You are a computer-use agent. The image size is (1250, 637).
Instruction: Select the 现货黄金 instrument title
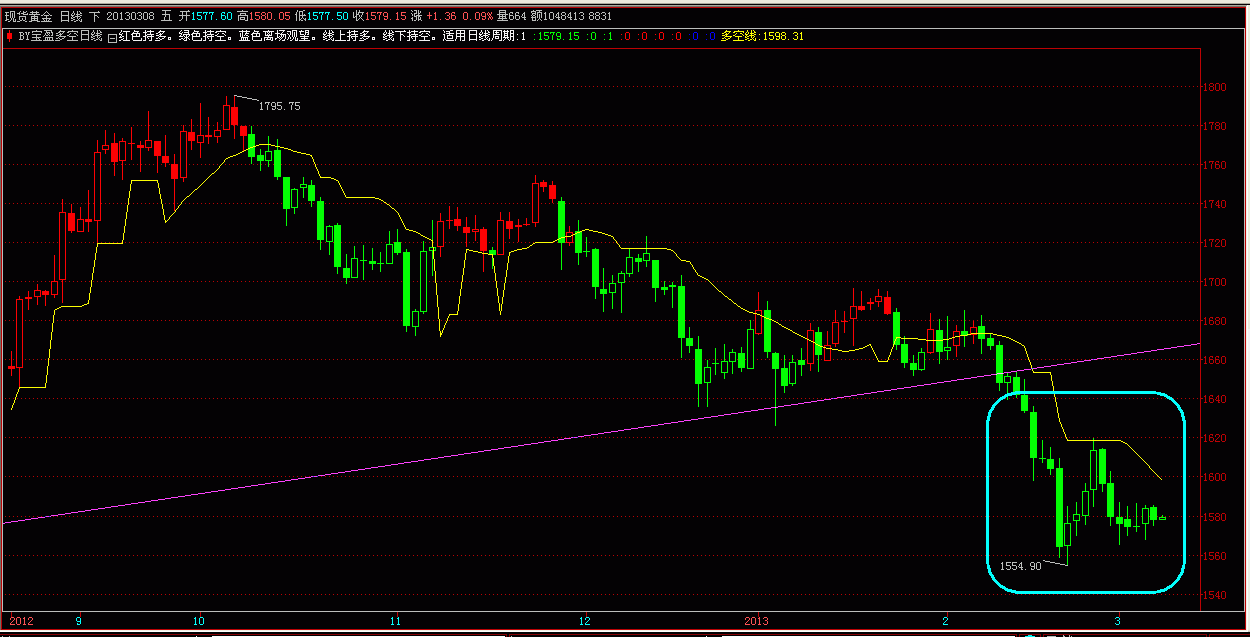[x=27, y=17]
